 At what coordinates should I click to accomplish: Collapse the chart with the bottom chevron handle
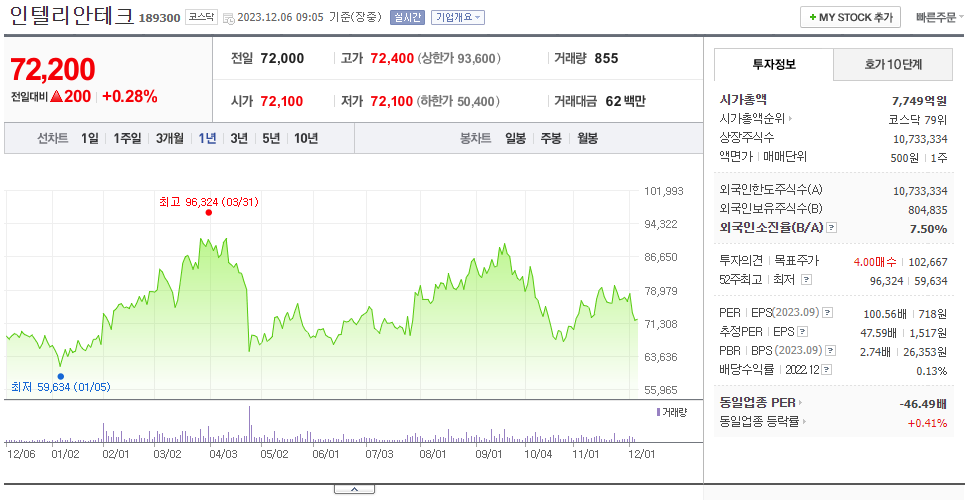[354, 490]
